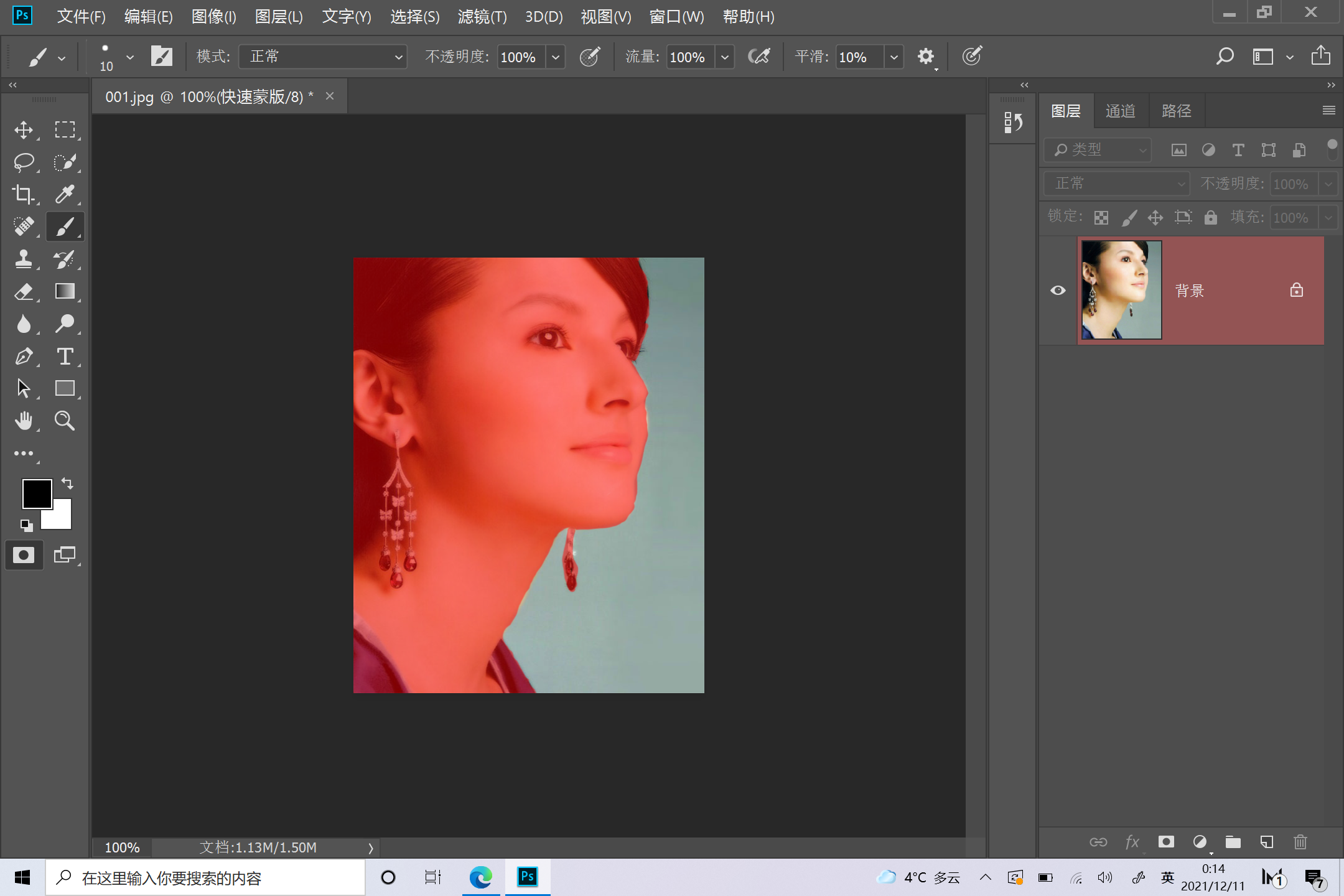The height and width of the screenshot is (896, 1344).
Task: Select the Eraser tool
Action: tap(24, 291)
